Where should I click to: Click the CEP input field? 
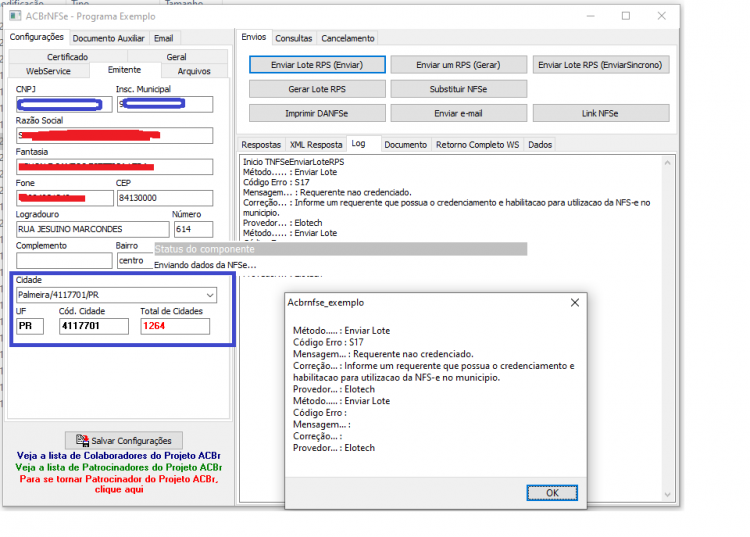pyautogui.click(x=165, y=198)
